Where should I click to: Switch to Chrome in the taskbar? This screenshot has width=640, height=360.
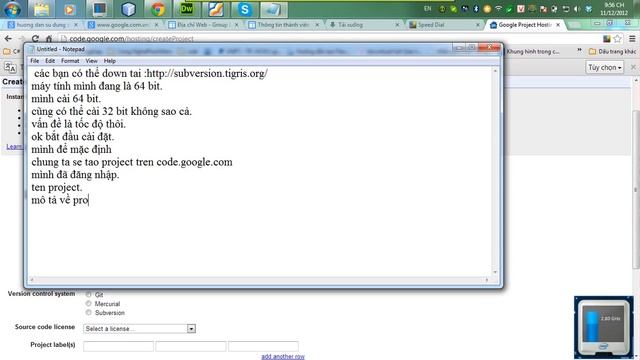158,9
